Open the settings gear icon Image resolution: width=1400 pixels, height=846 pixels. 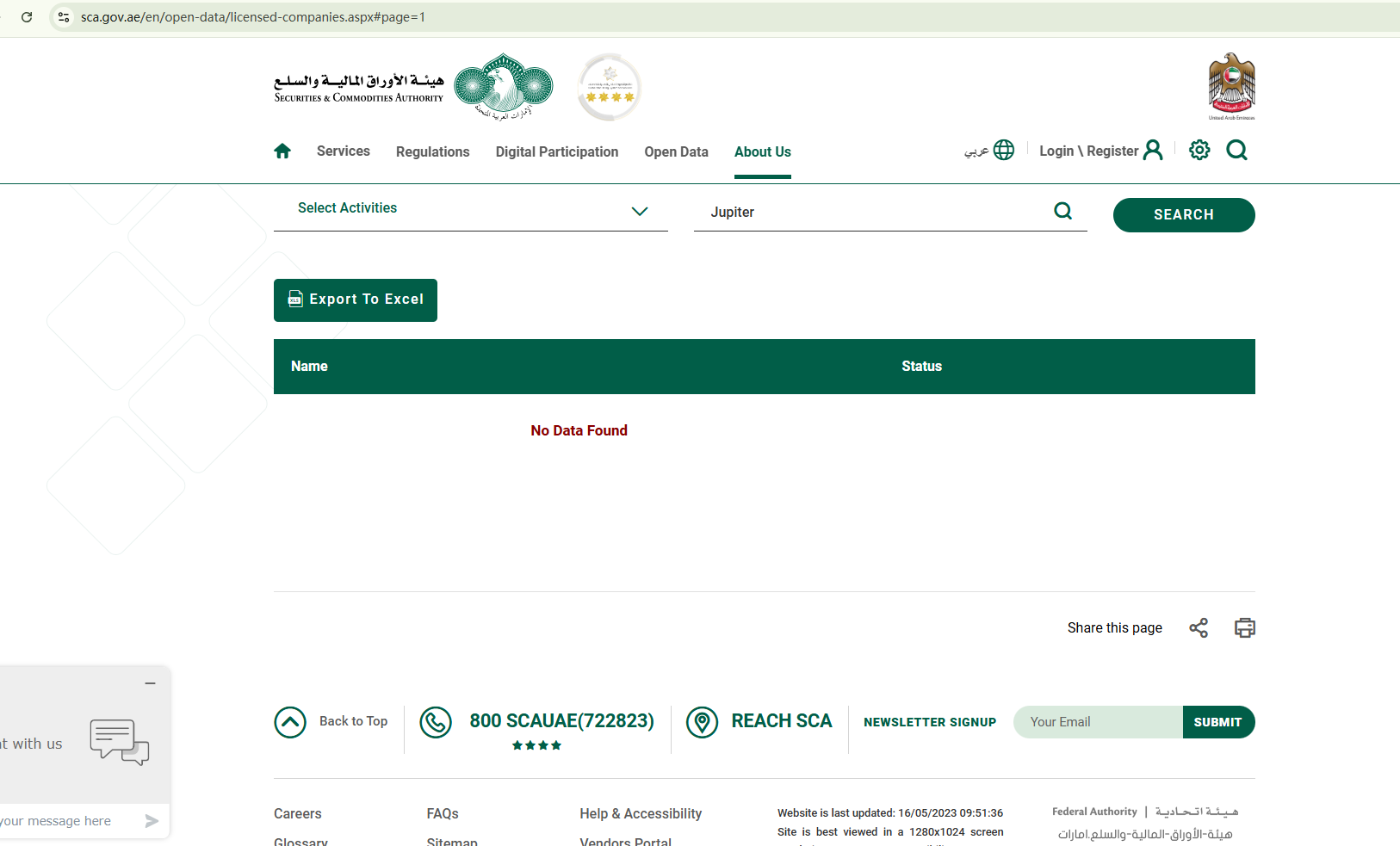pyautogui.click(x=1199, y=151)
